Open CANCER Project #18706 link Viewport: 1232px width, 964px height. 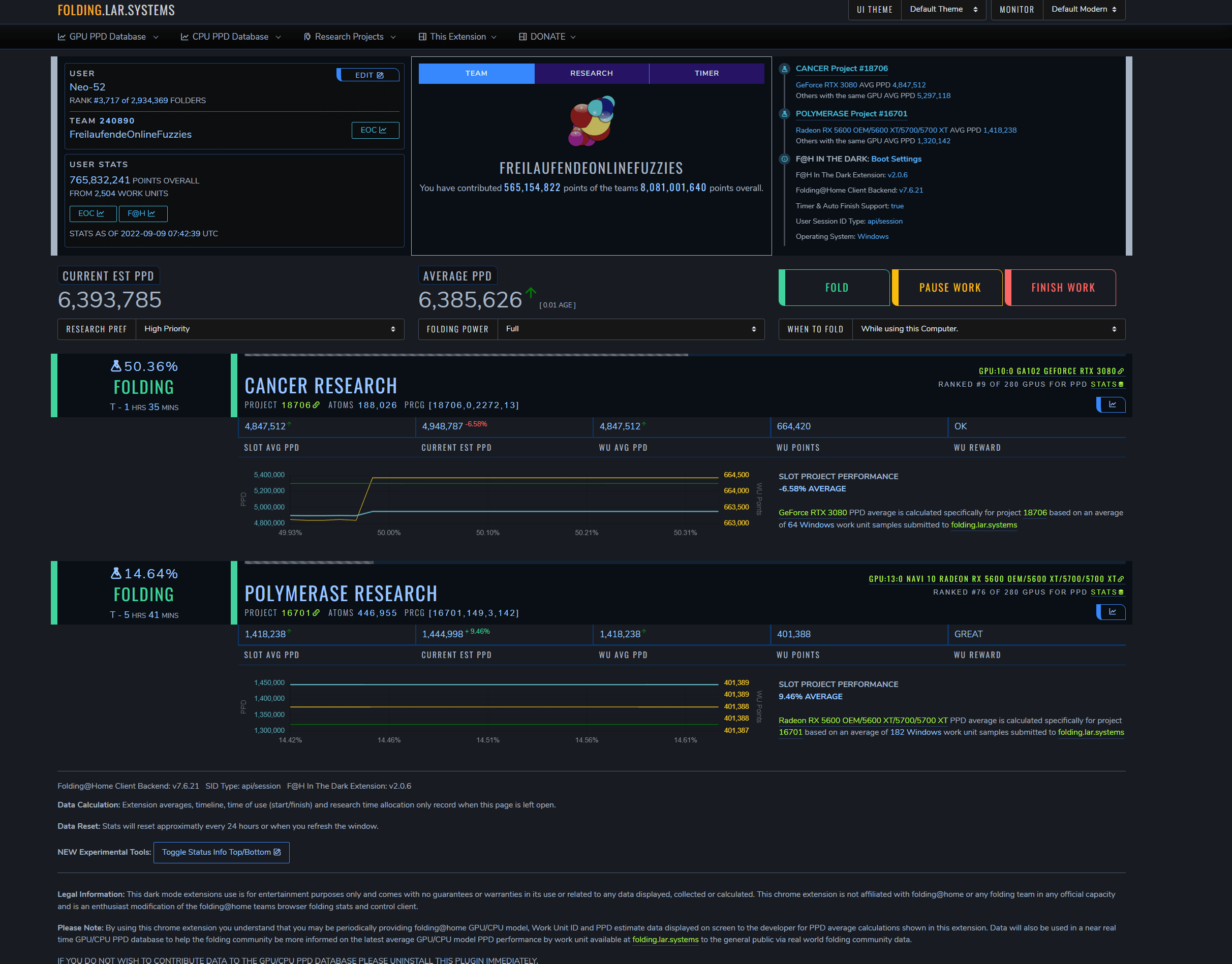click(842, 68)
